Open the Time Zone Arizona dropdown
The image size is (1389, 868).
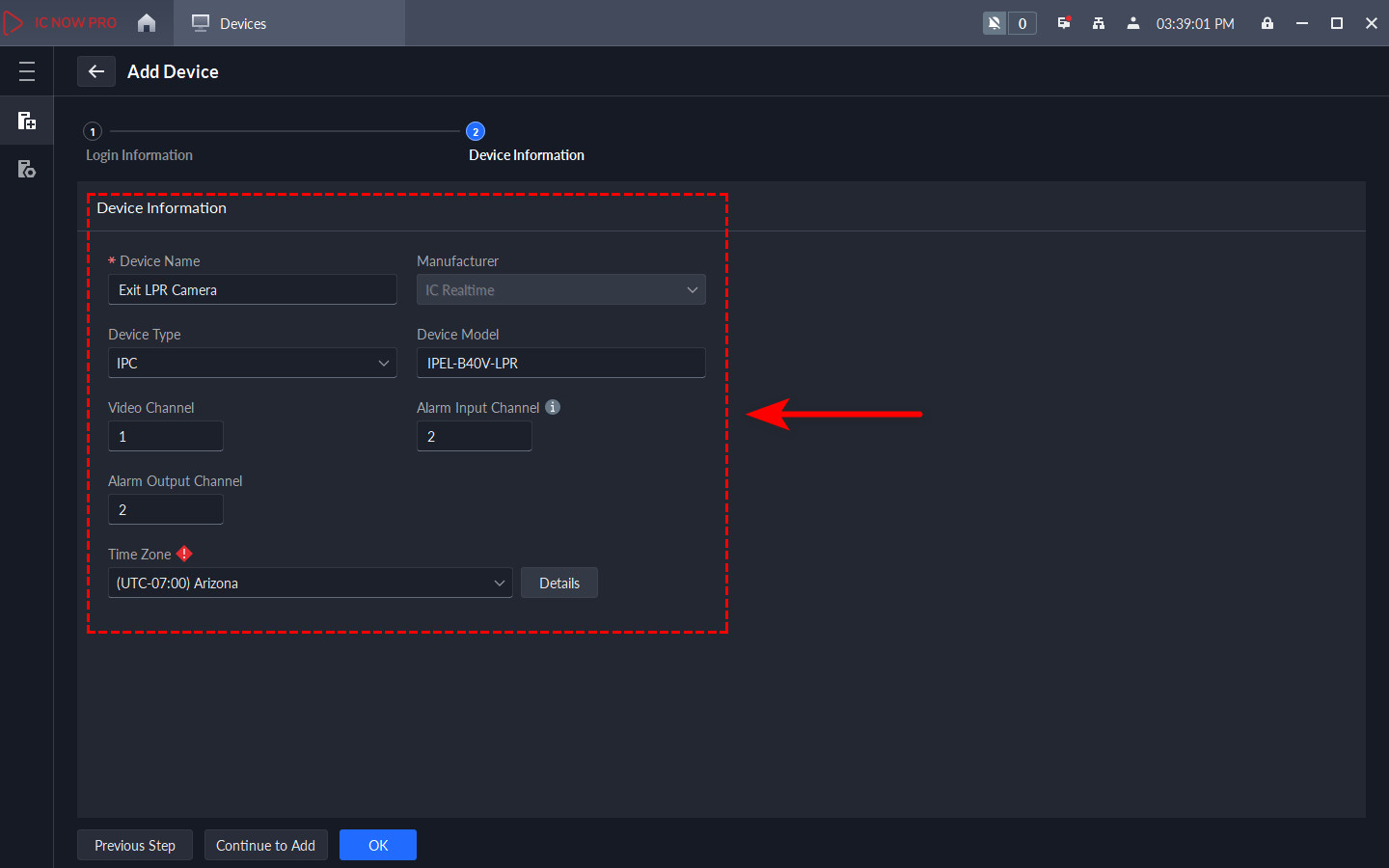(x=310, y=583)
